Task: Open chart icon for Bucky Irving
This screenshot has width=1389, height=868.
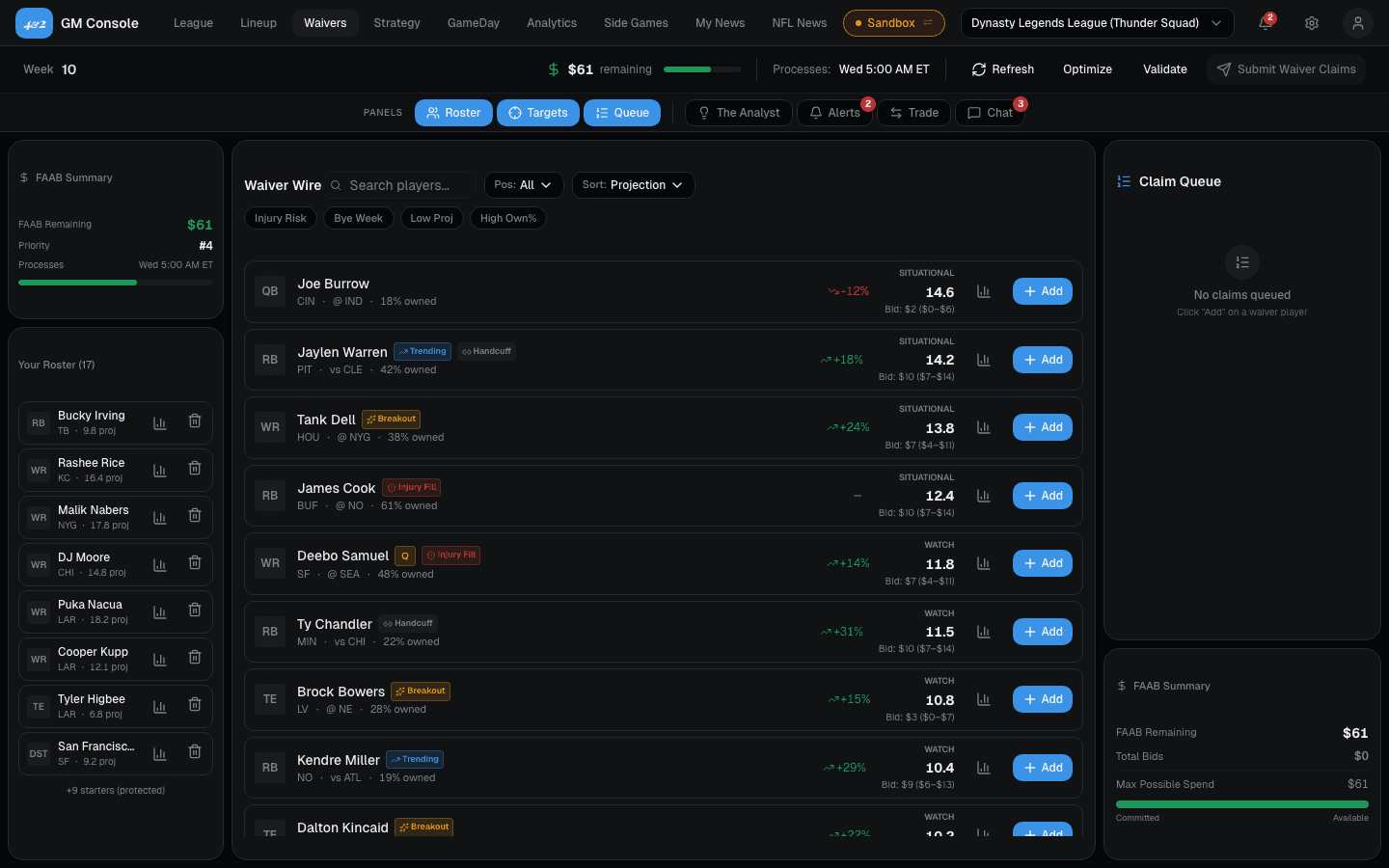Action: coord(160,422)
